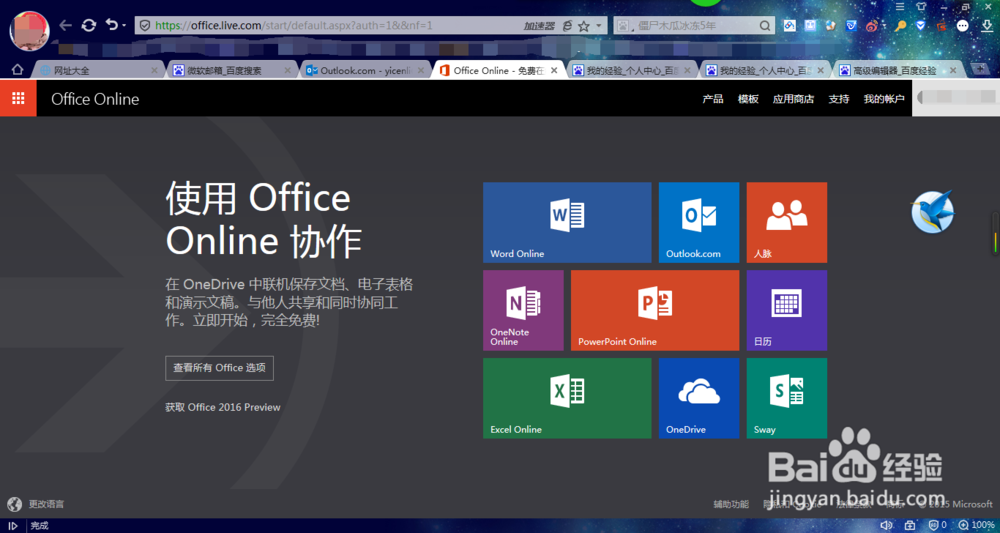Expand the undo history dropdown arrow
This screenshot has width=1000, height=533.
coord(124,26)
